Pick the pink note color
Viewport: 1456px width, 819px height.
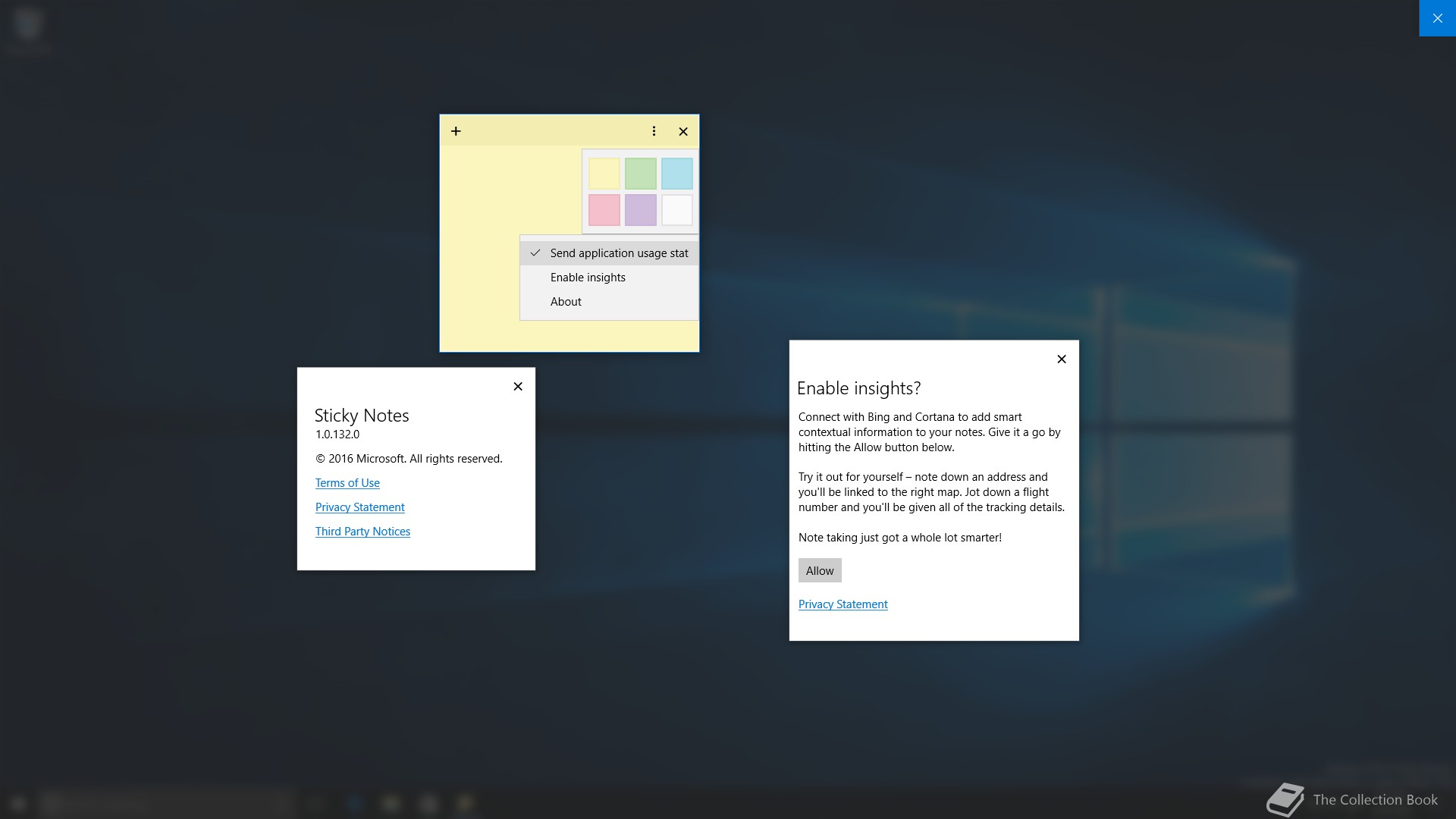[604, 210]
